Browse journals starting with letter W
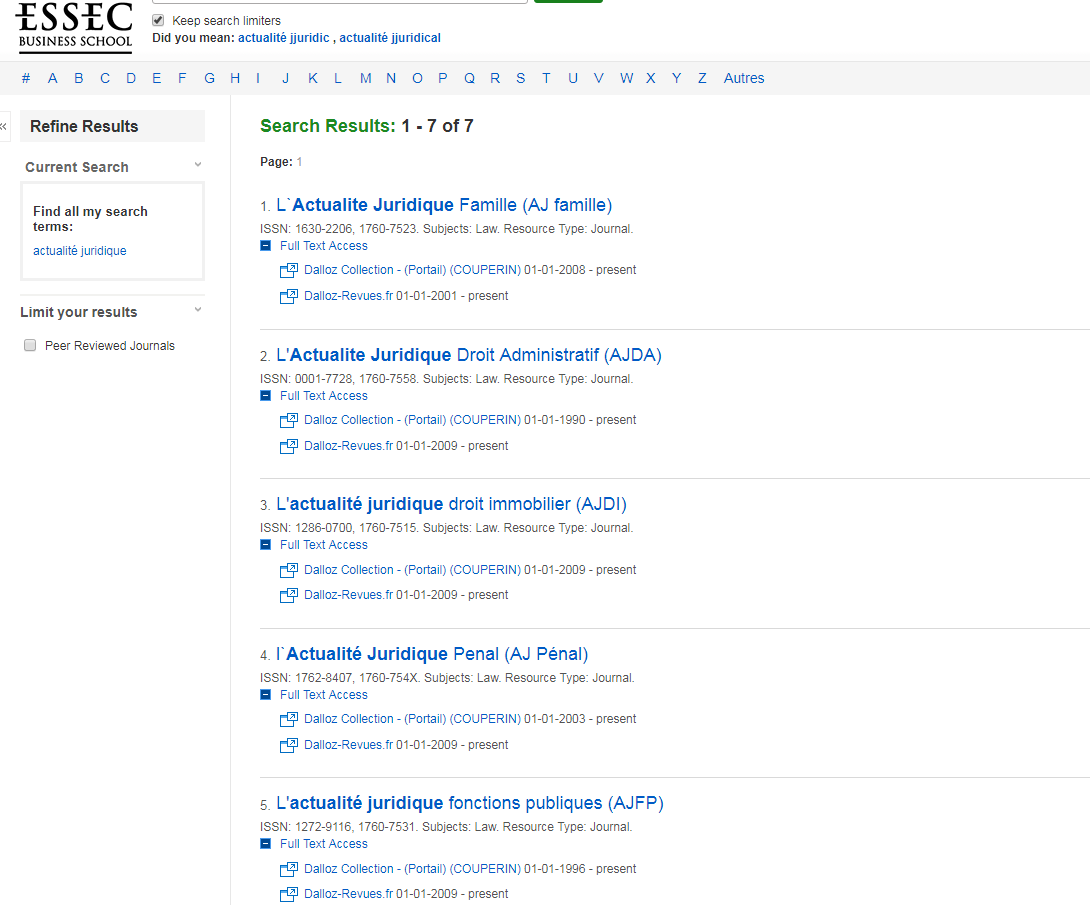Viewport: 1090px width, 905px height. point(626,79)
